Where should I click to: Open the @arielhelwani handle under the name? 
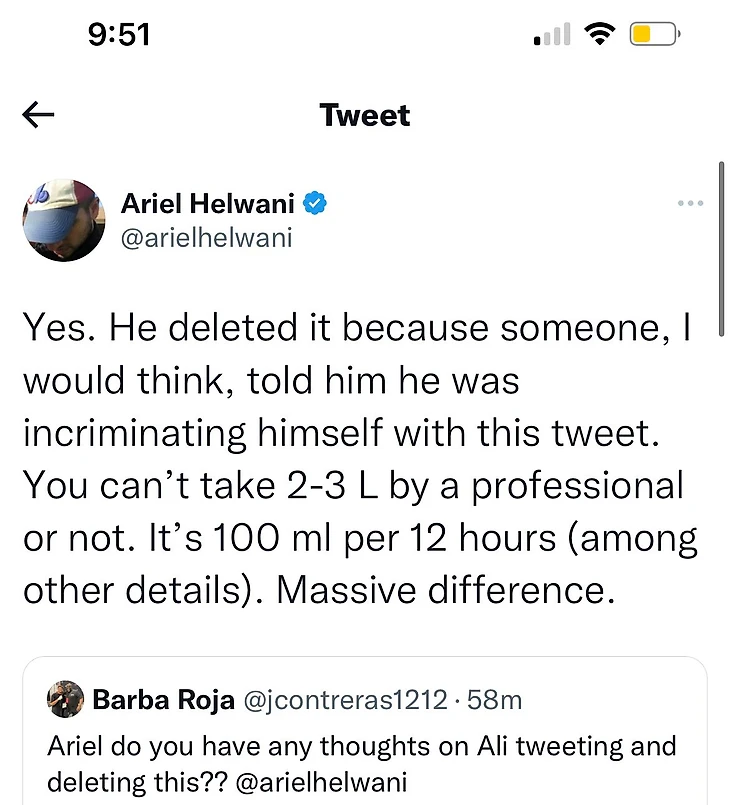pos(206,238)
